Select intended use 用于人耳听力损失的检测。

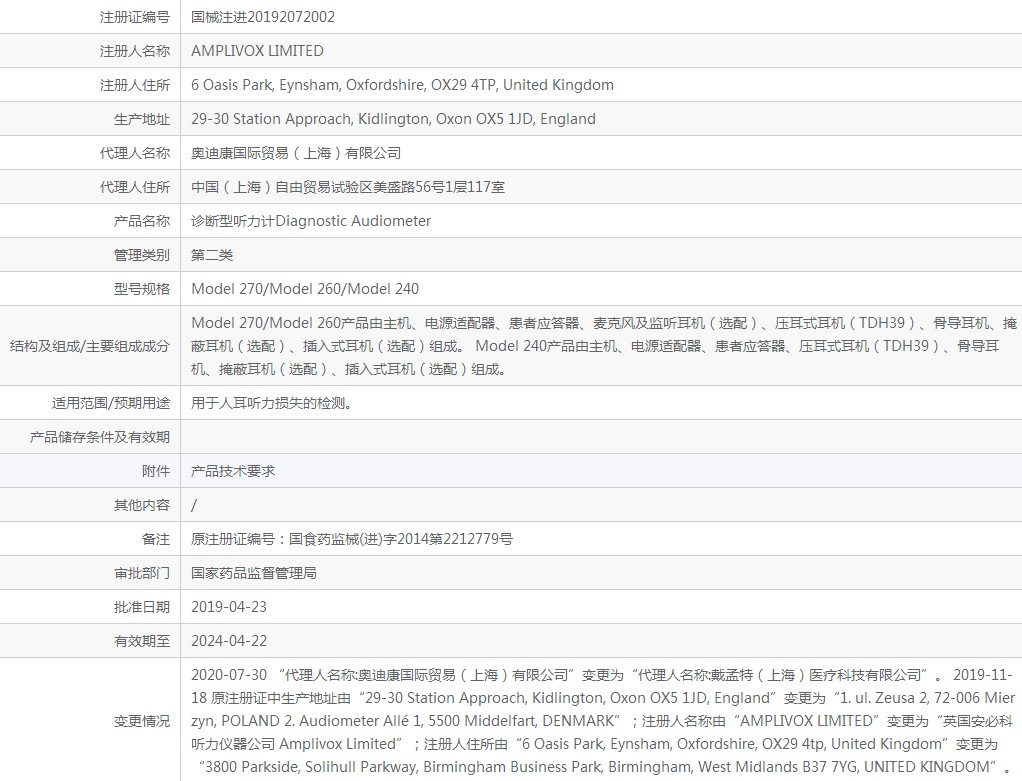[x=272, y=403]
